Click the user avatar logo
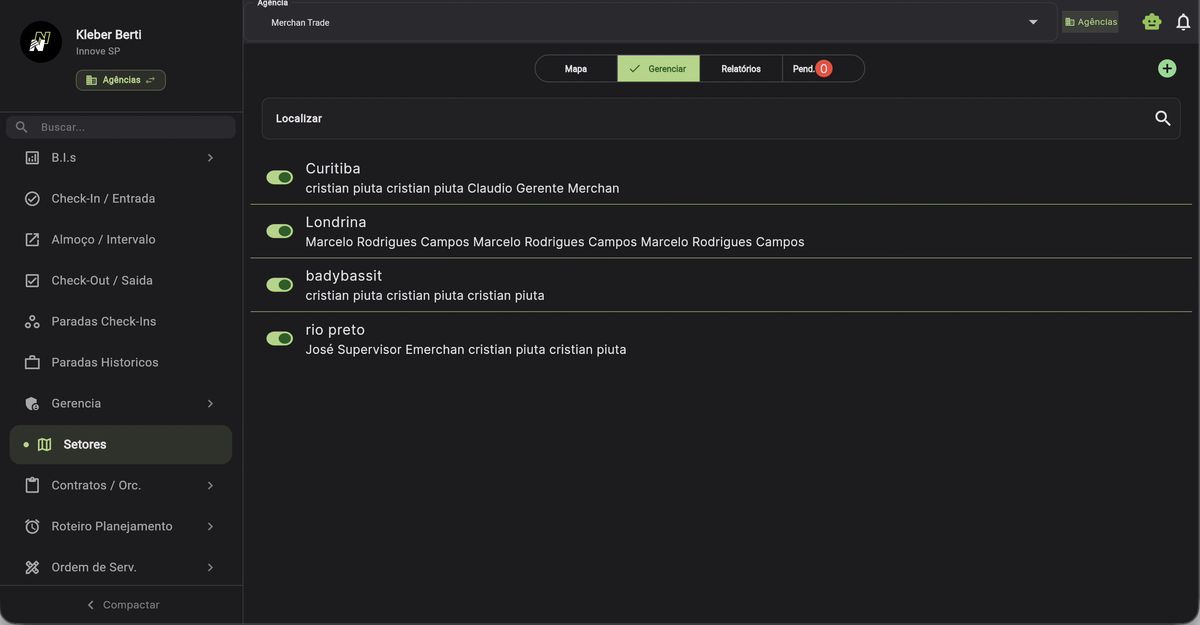The height and width of the screenshot is (625, 1200). point(41,42)
